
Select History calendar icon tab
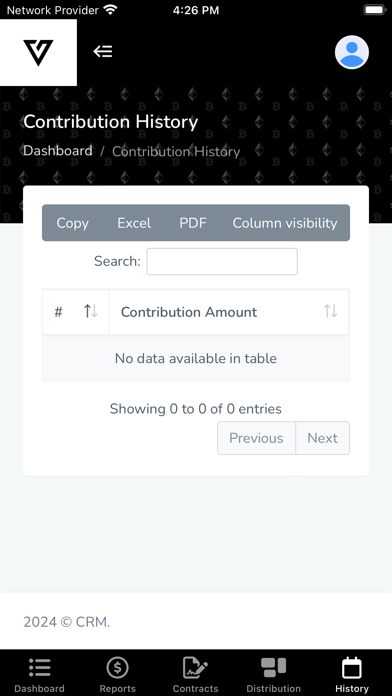coord(352,668)
